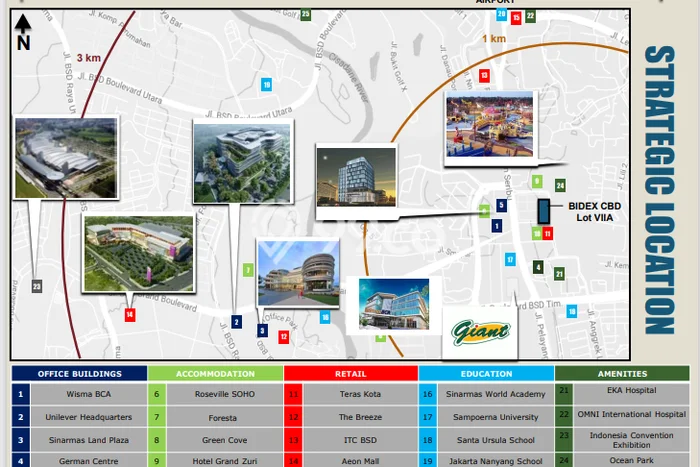The width and height of the screenshot is (700, 467).
Task: Click navy map marker 2
Action: [x=237, y=322]
